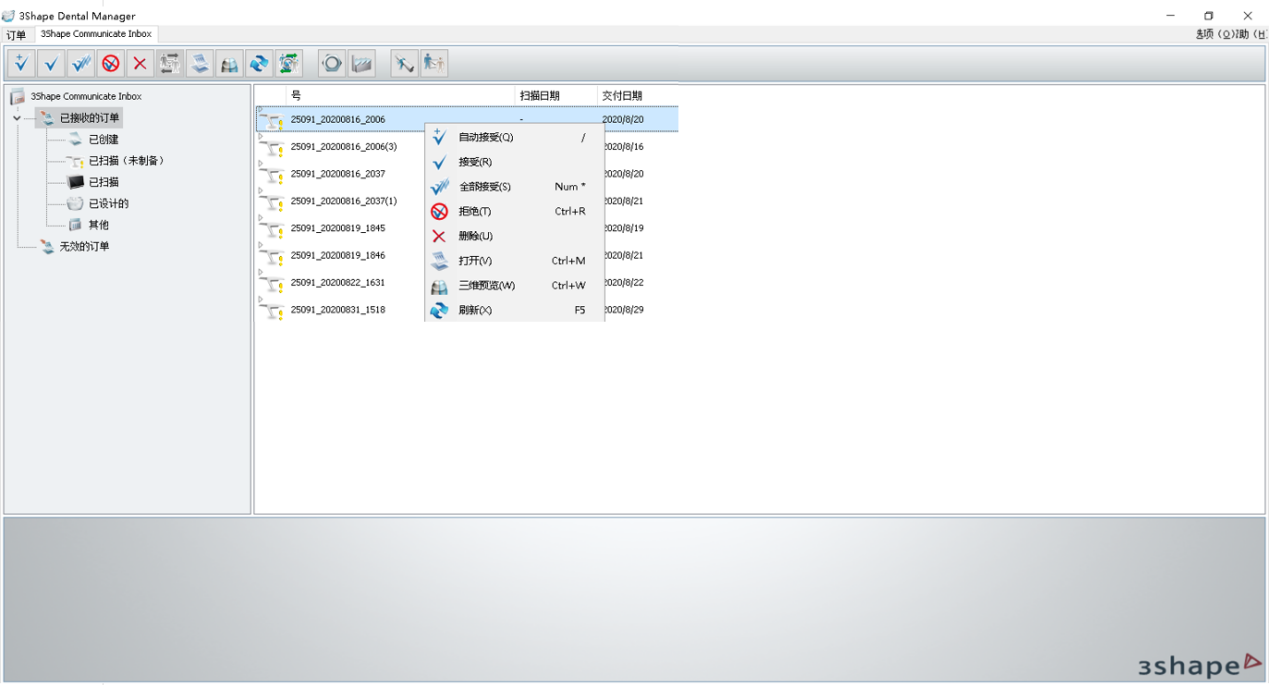Click the milling block toolbar icon

click(362, 64)
